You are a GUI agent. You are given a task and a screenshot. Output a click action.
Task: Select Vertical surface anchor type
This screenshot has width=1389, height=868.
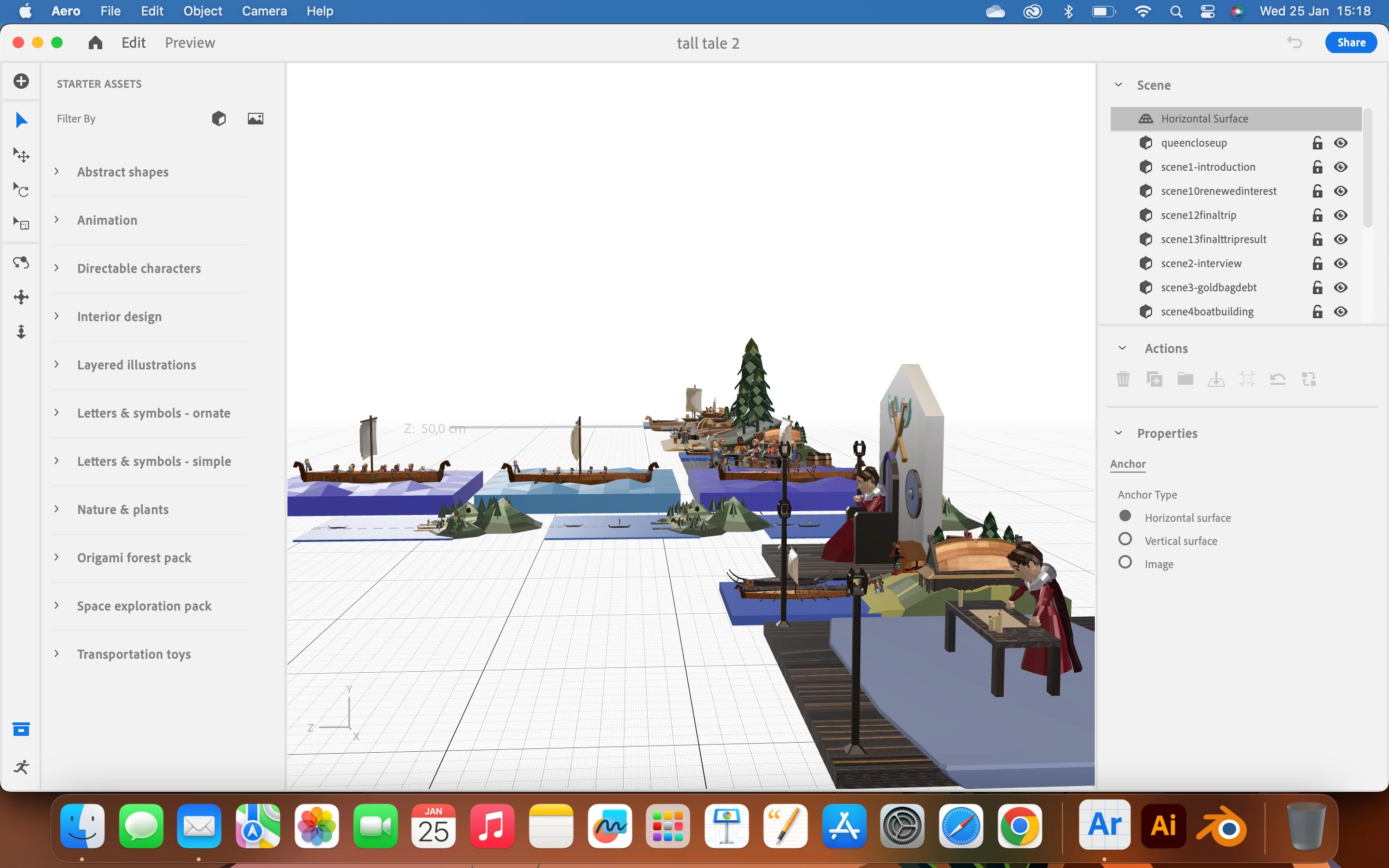1125,540
